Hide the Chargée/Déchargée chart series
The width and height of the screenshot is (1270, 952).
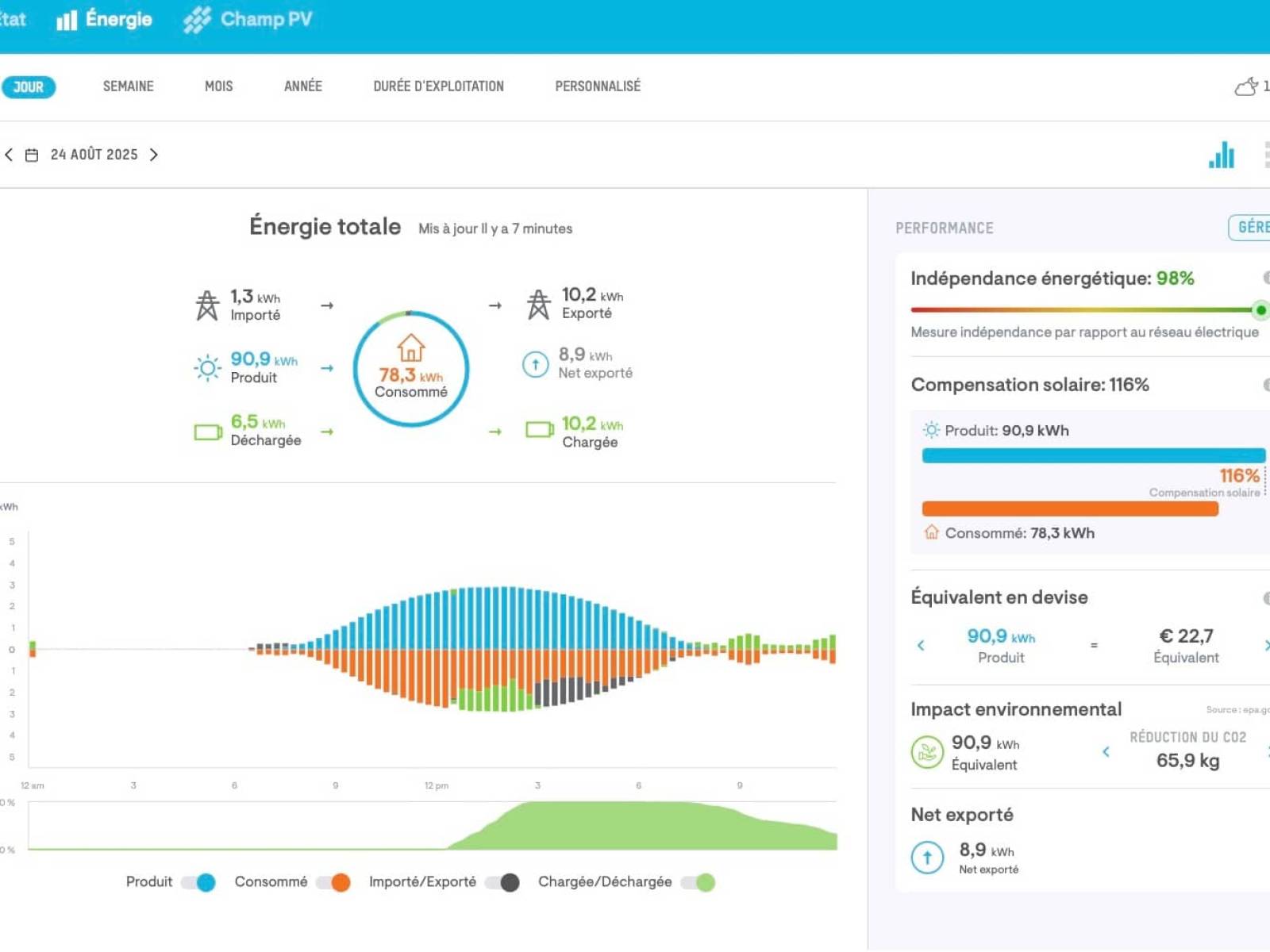tap(698, 882)
